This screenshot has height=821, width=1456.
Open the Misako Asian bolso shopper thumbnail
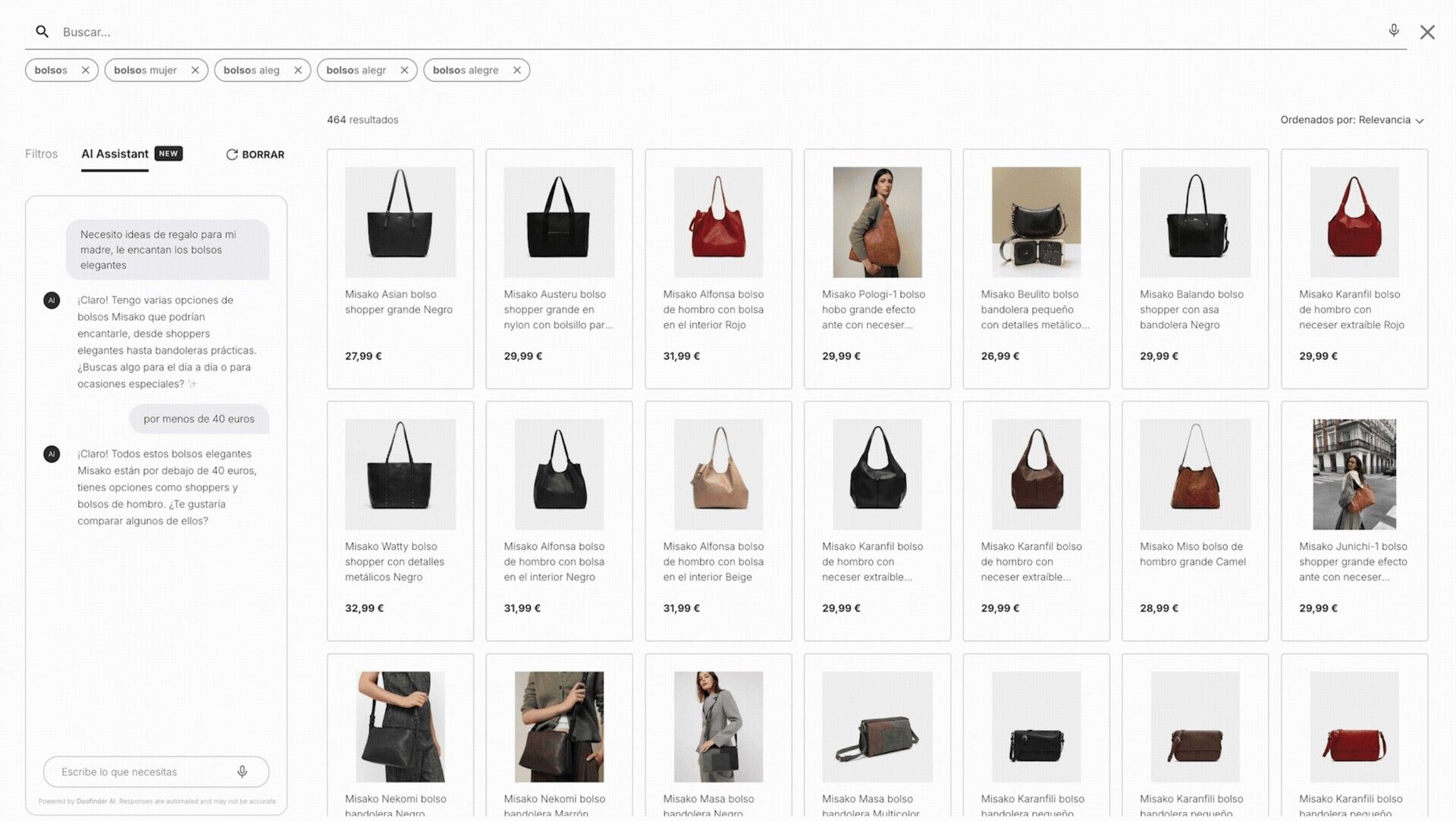point(400,222)
